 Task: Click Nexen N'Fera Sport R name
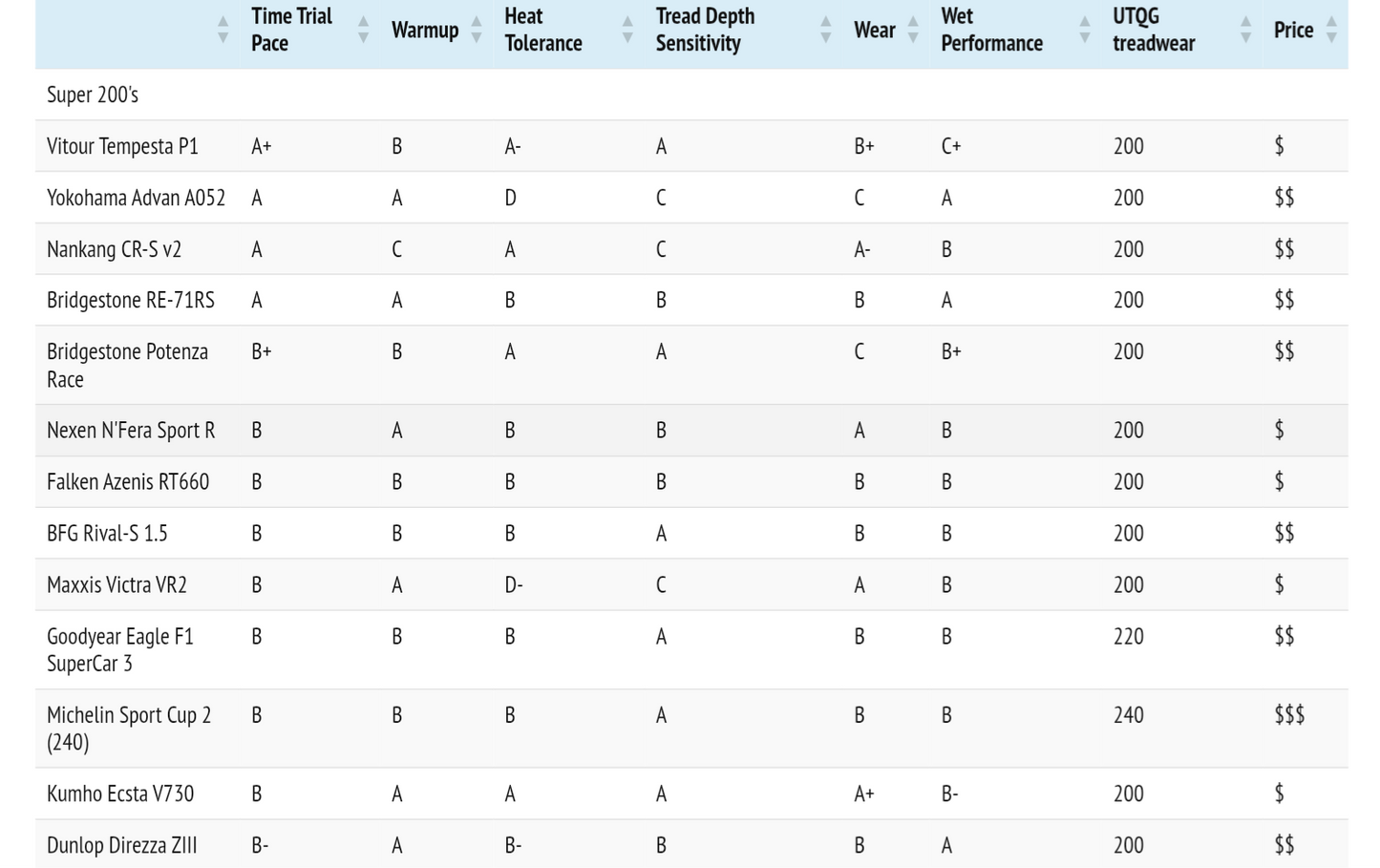131,430
